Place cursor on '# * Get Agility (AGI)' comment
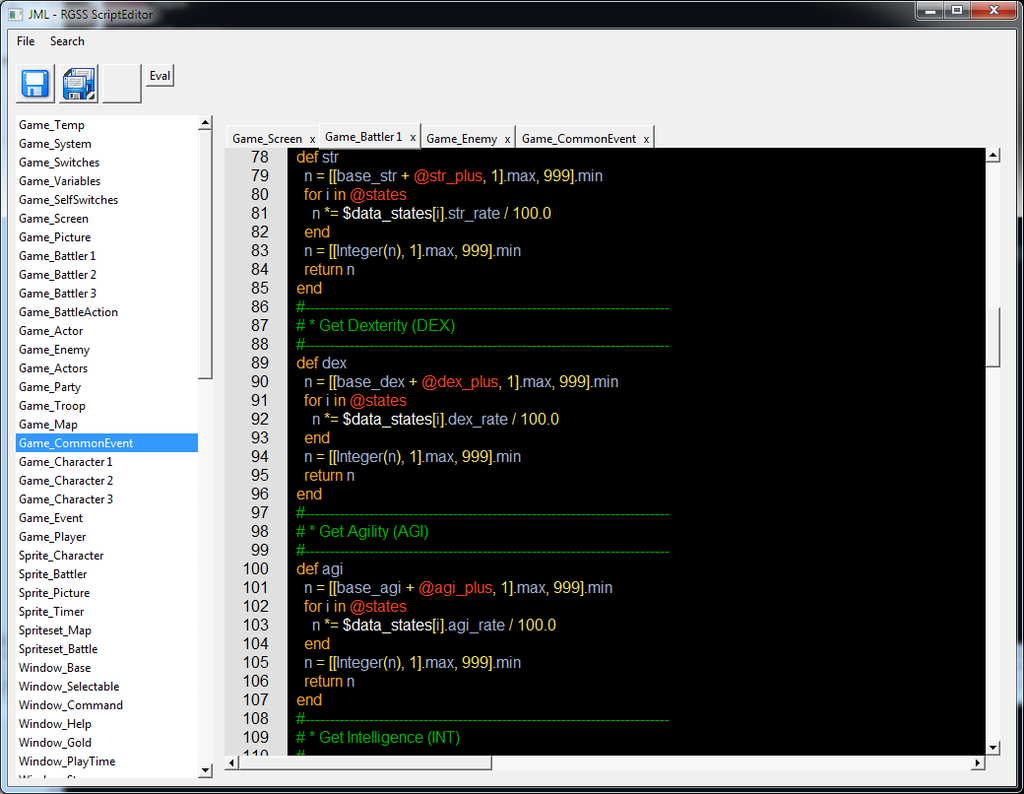 [x=362, y=532]
